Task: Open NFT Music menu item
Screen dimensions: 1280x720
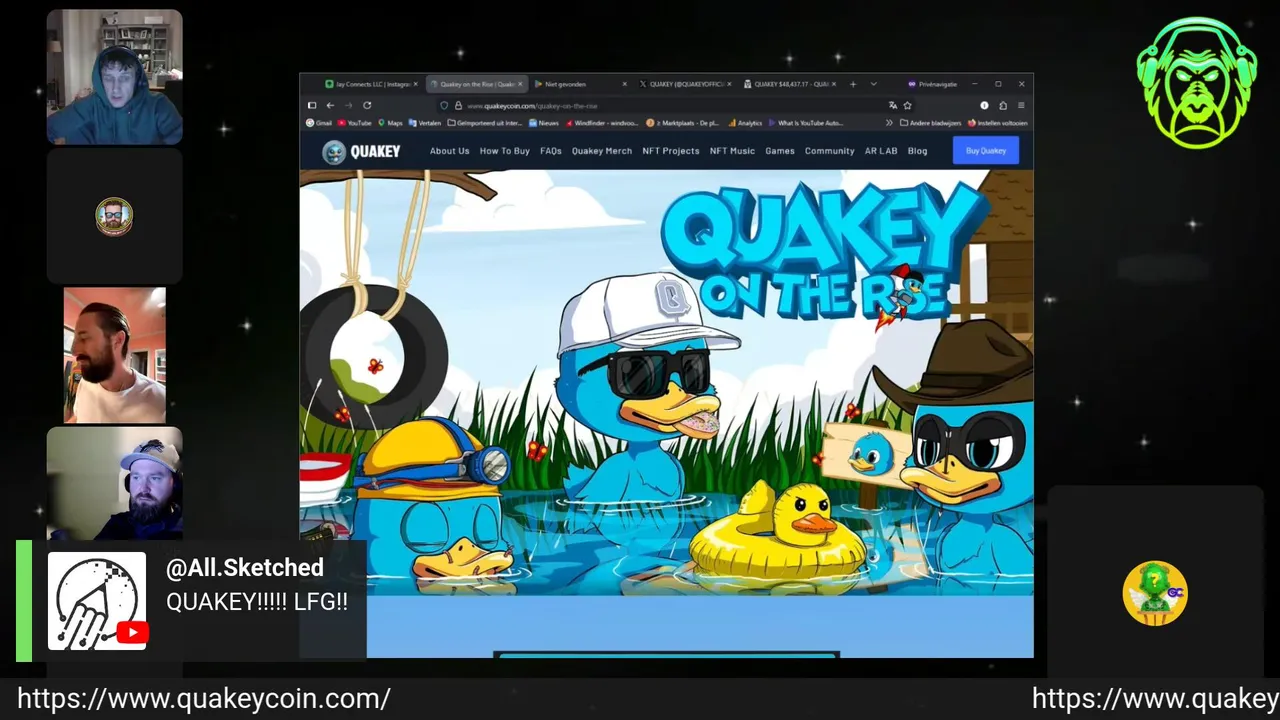Action: 732,151
